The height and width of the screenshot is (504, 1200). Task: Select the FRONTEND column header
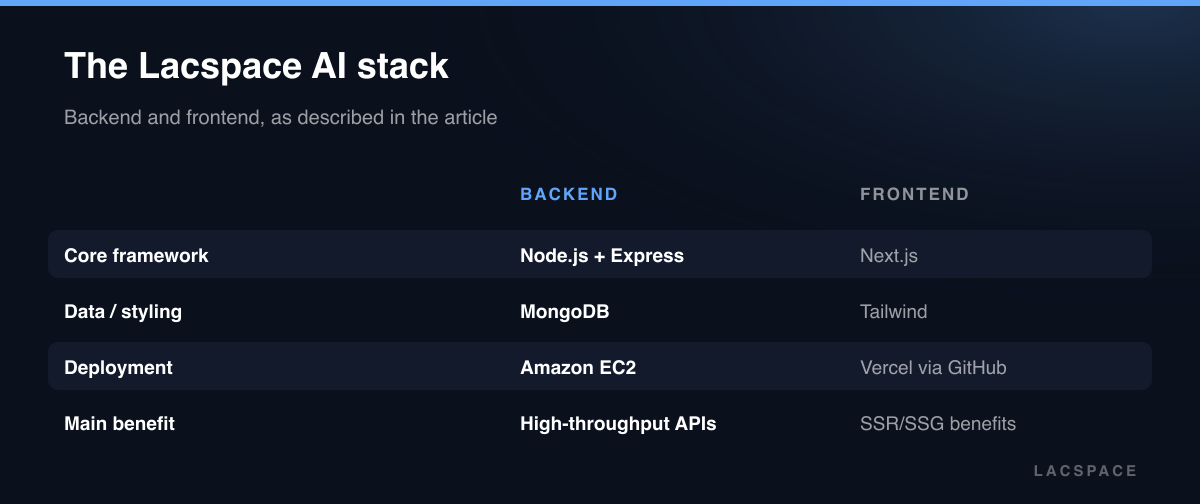click(x=915, y=194)
